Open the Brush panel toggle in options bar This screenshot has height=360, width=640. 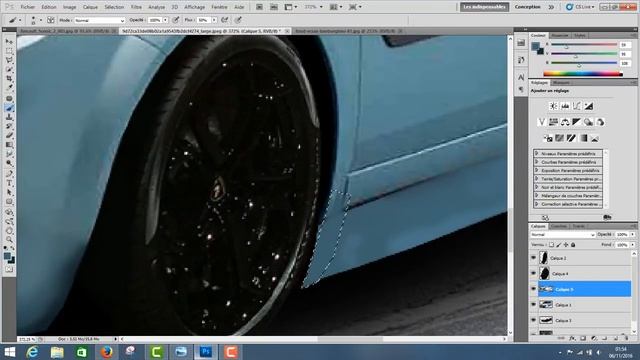coord(51,20)
